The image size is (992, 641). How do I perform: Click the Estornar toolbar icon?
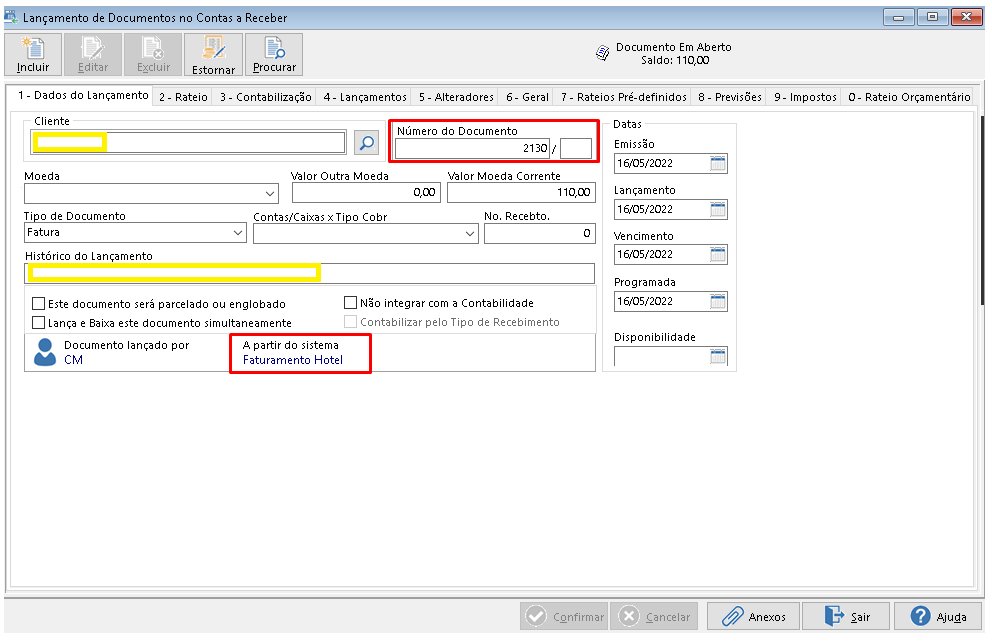213,54
